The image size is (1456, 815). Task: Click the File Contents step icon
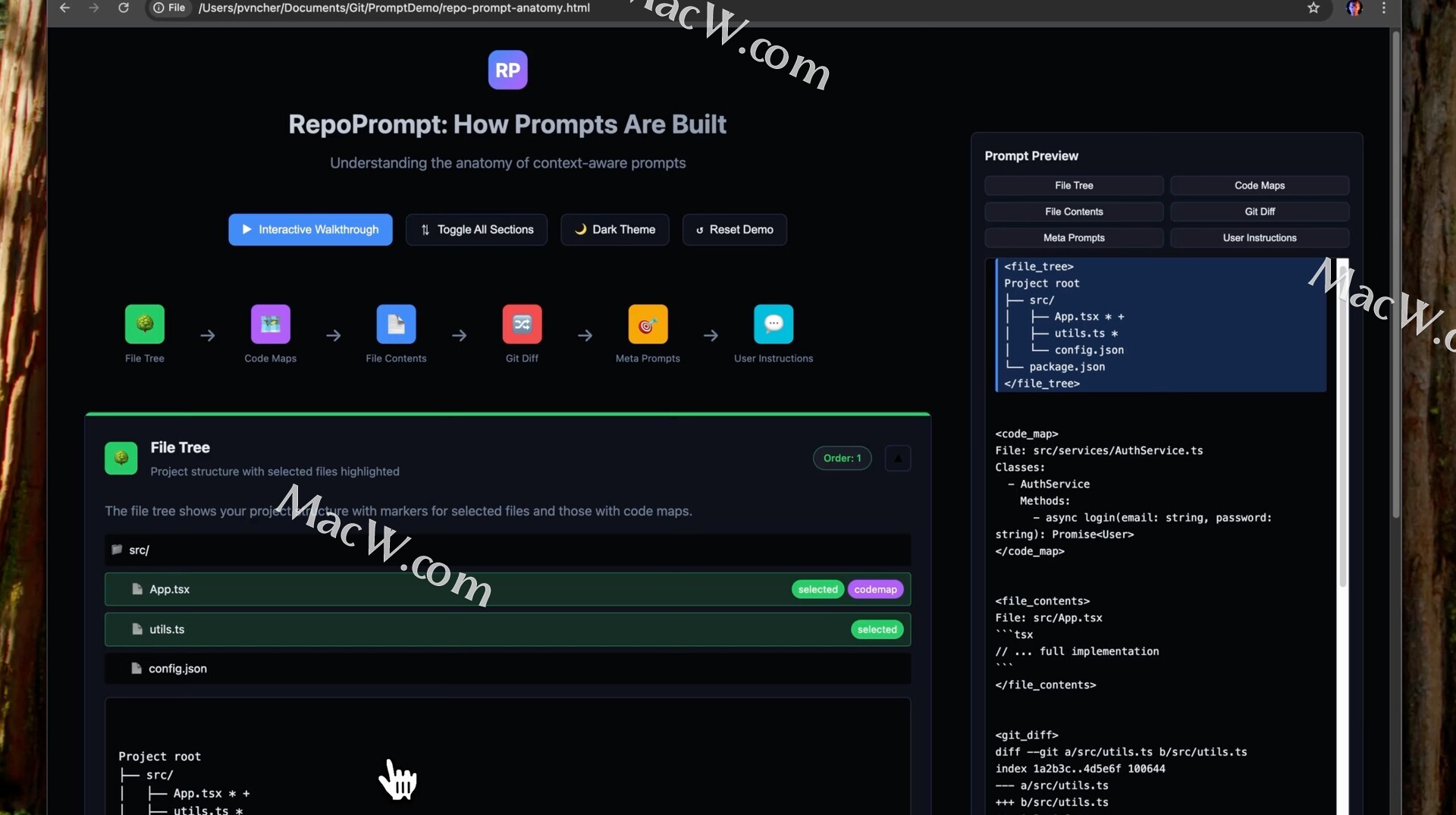[396, 324]
